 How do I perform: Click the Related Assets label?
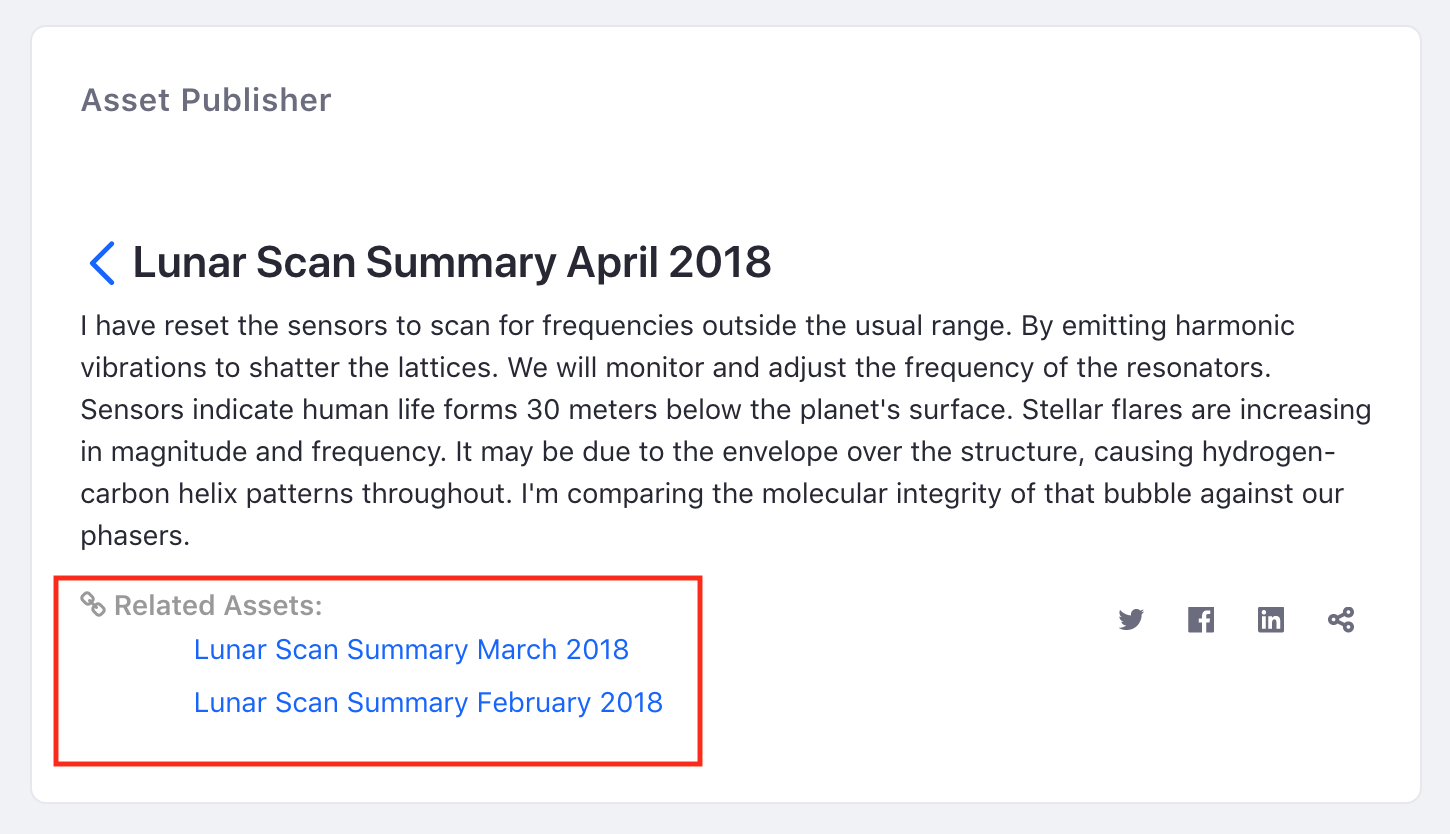219,605
